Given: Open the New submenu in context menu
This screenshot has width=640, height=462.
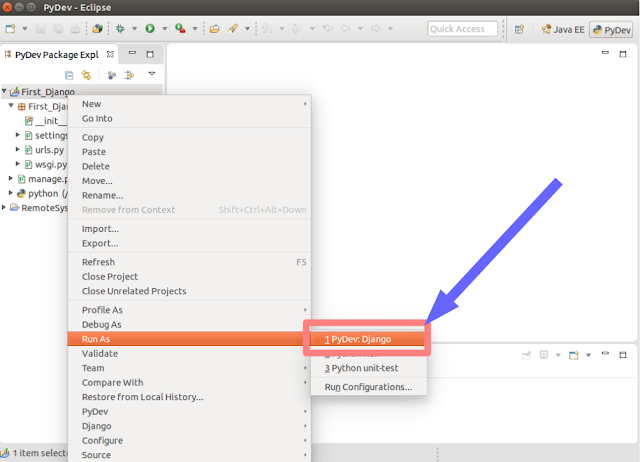Looking at the screenshot, I should (189, 104).
